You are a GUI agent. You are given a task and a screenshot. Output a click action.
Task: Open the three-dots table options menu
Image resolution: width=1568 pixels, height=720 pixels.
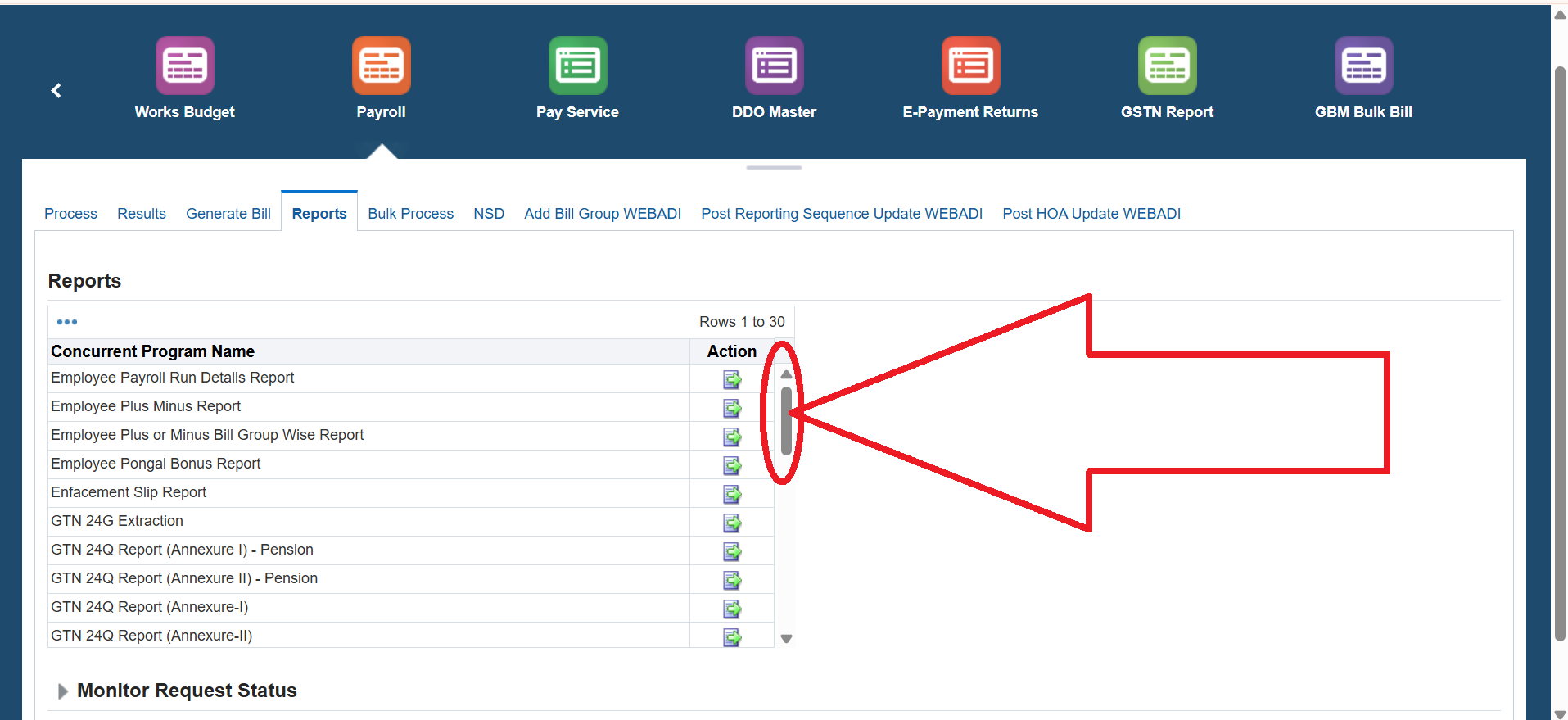(x=67, y=322)
